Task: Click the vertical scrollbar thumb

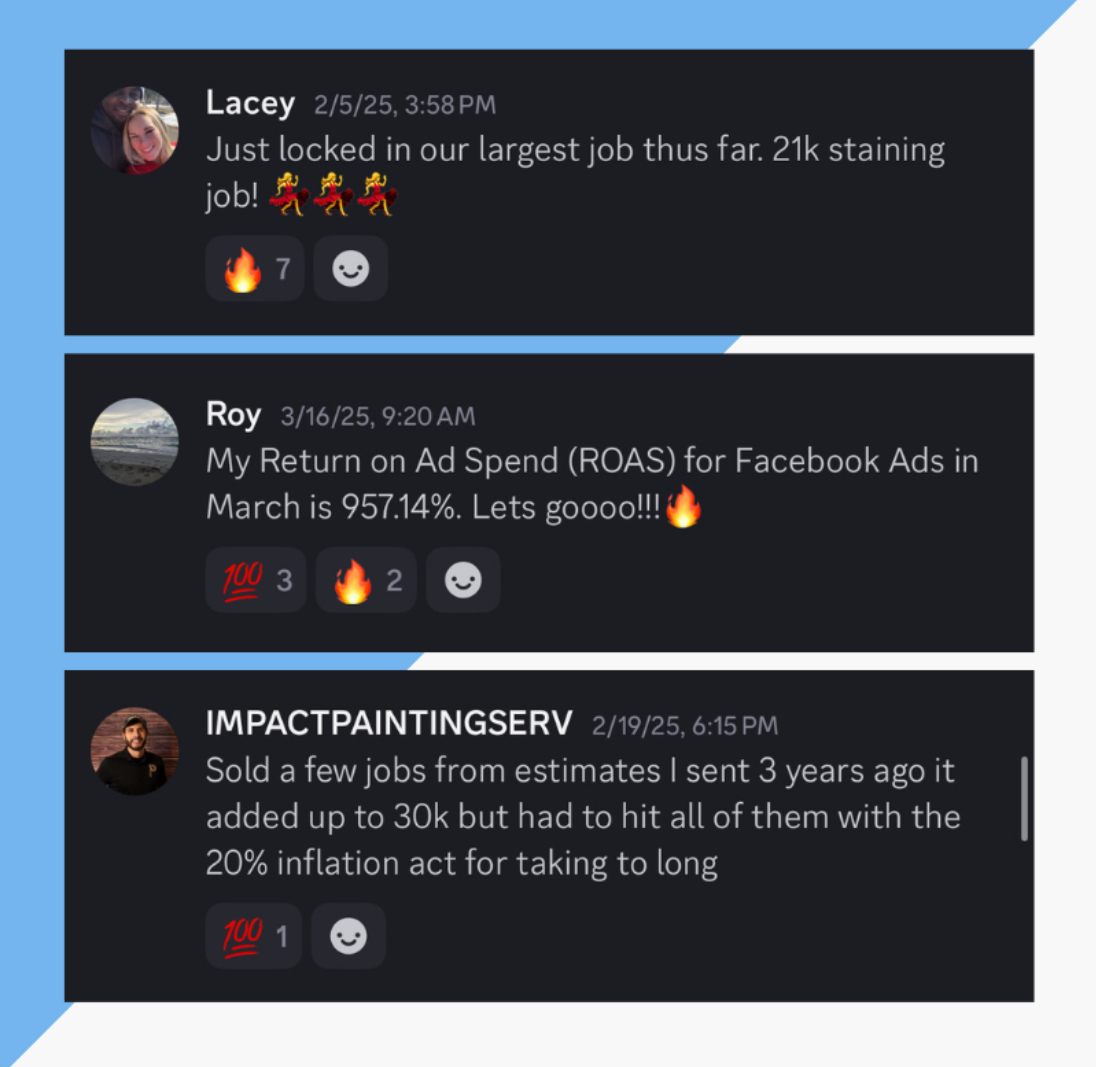Action: [1024, 798]
